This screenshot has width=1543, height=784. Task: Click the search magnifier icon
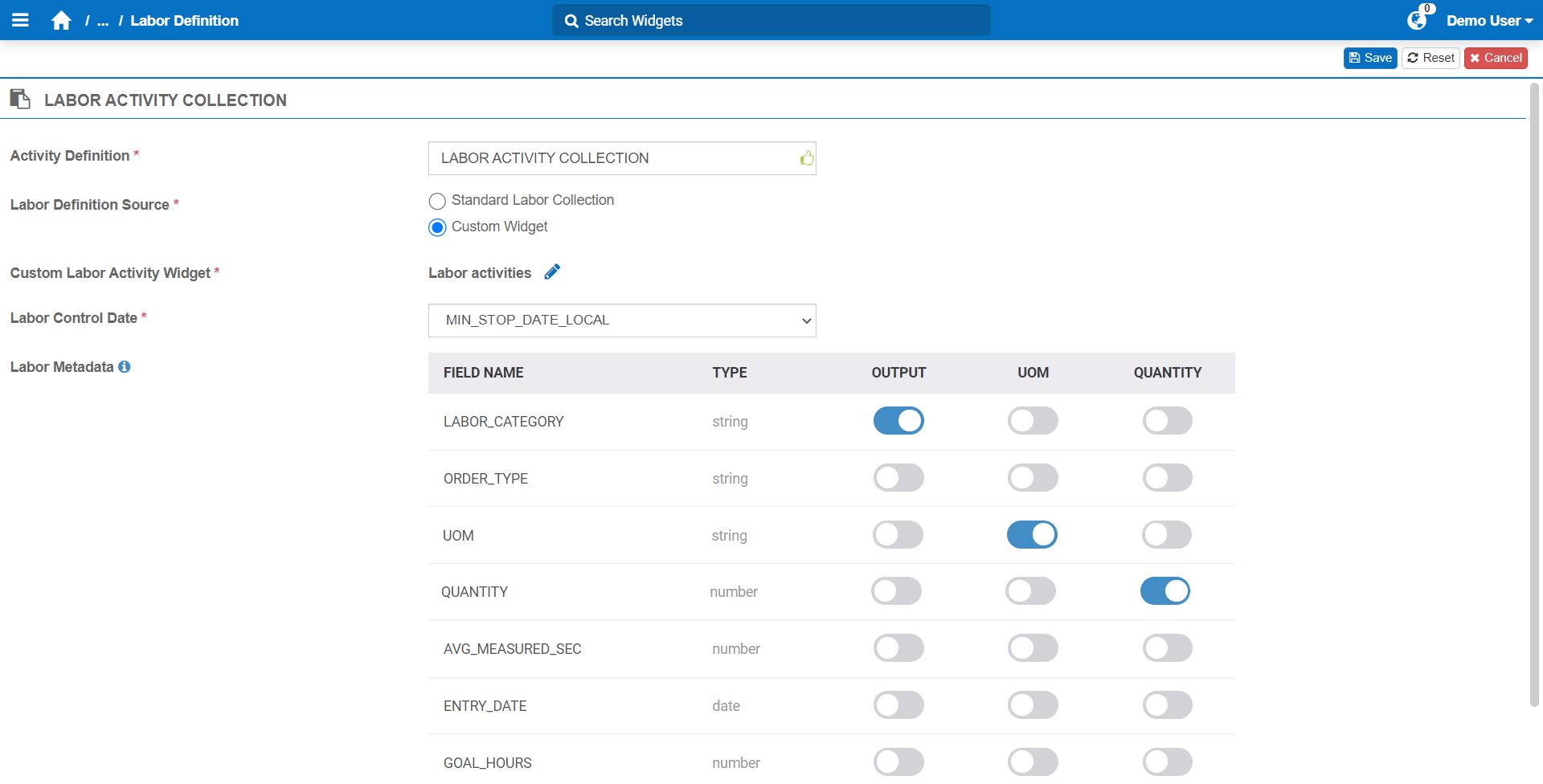571,21
